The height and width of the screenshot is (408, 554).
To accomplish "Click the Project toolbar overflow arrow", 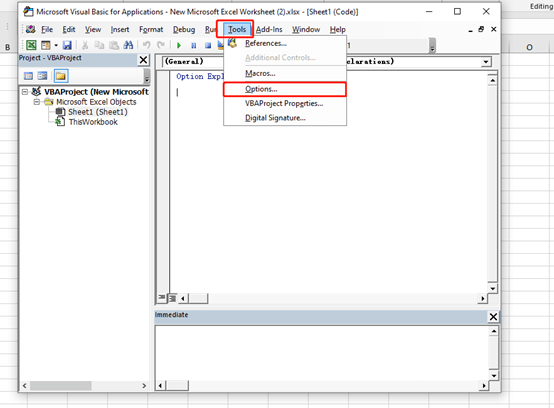I will tap(147, 77).
